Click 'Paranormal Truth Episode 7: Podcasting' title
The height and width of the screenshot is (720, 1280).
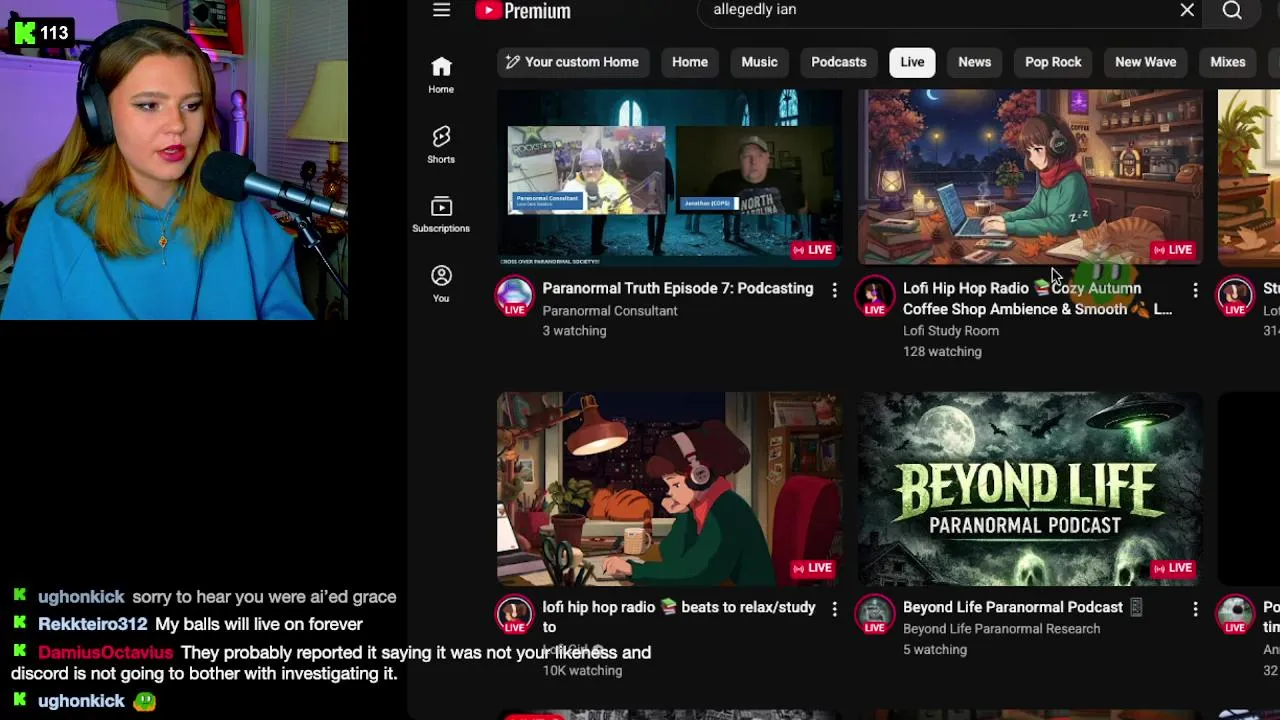pyautogui.click(x=678, y=288)
